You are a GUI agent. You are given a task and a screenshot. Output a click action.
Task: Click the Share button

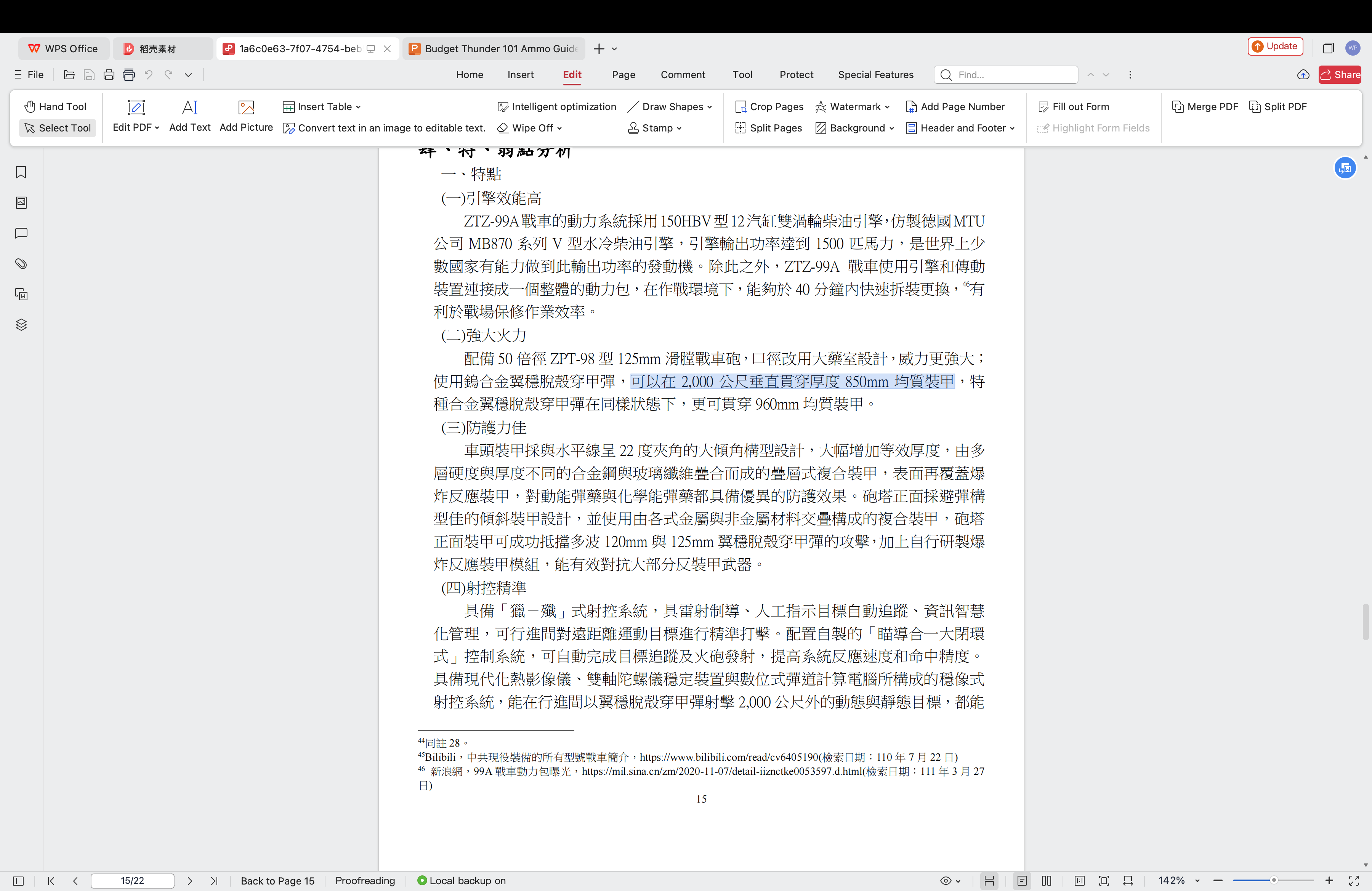click(x=1340, y=75)
